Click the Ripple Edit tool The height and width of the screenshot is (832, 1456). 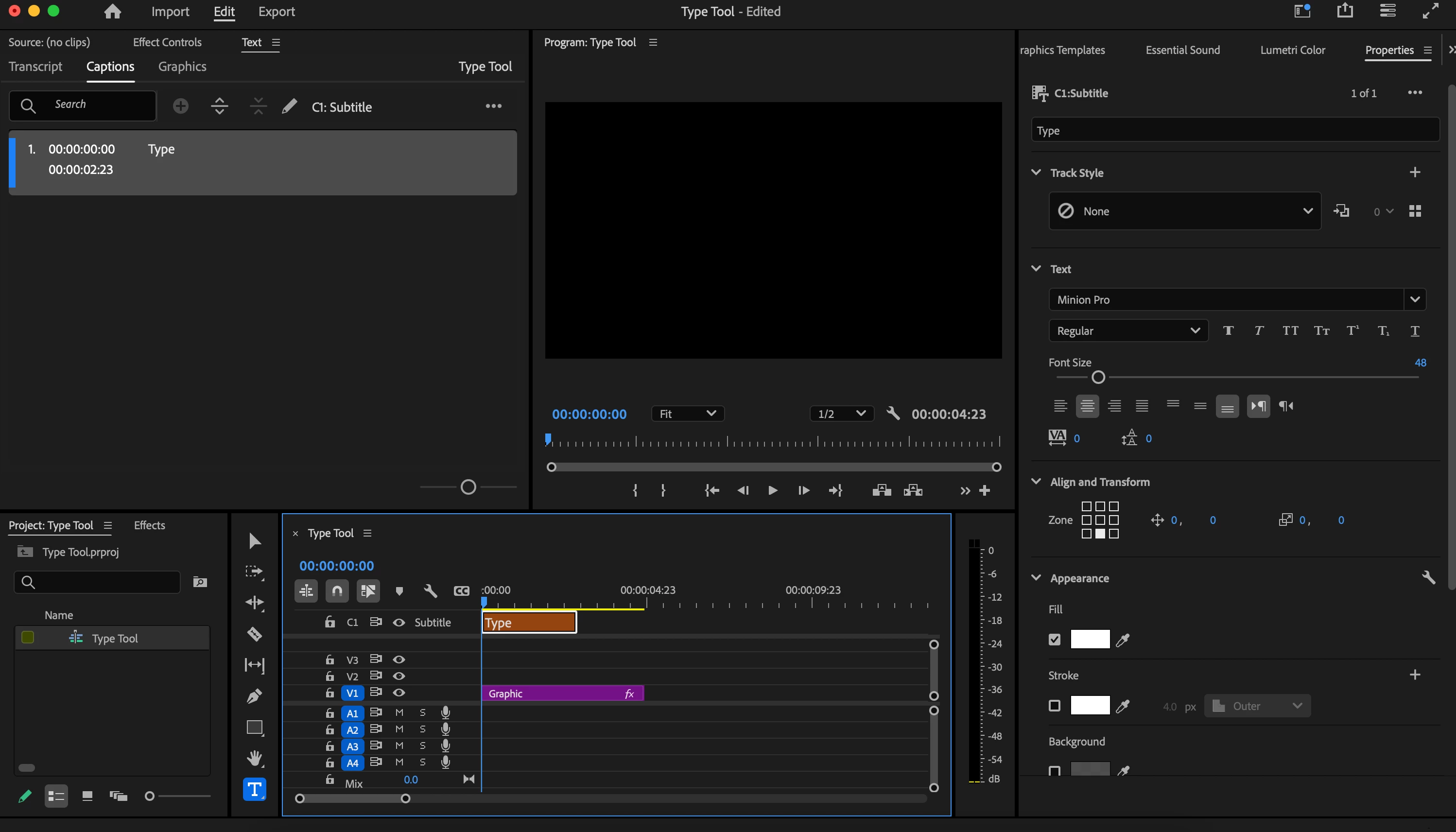pos(254,603)
